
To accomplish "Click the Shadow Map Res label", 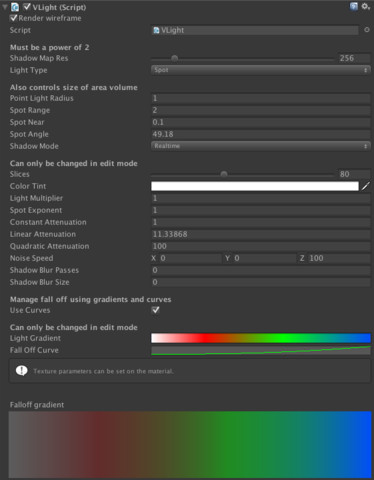I will [39, 58].
